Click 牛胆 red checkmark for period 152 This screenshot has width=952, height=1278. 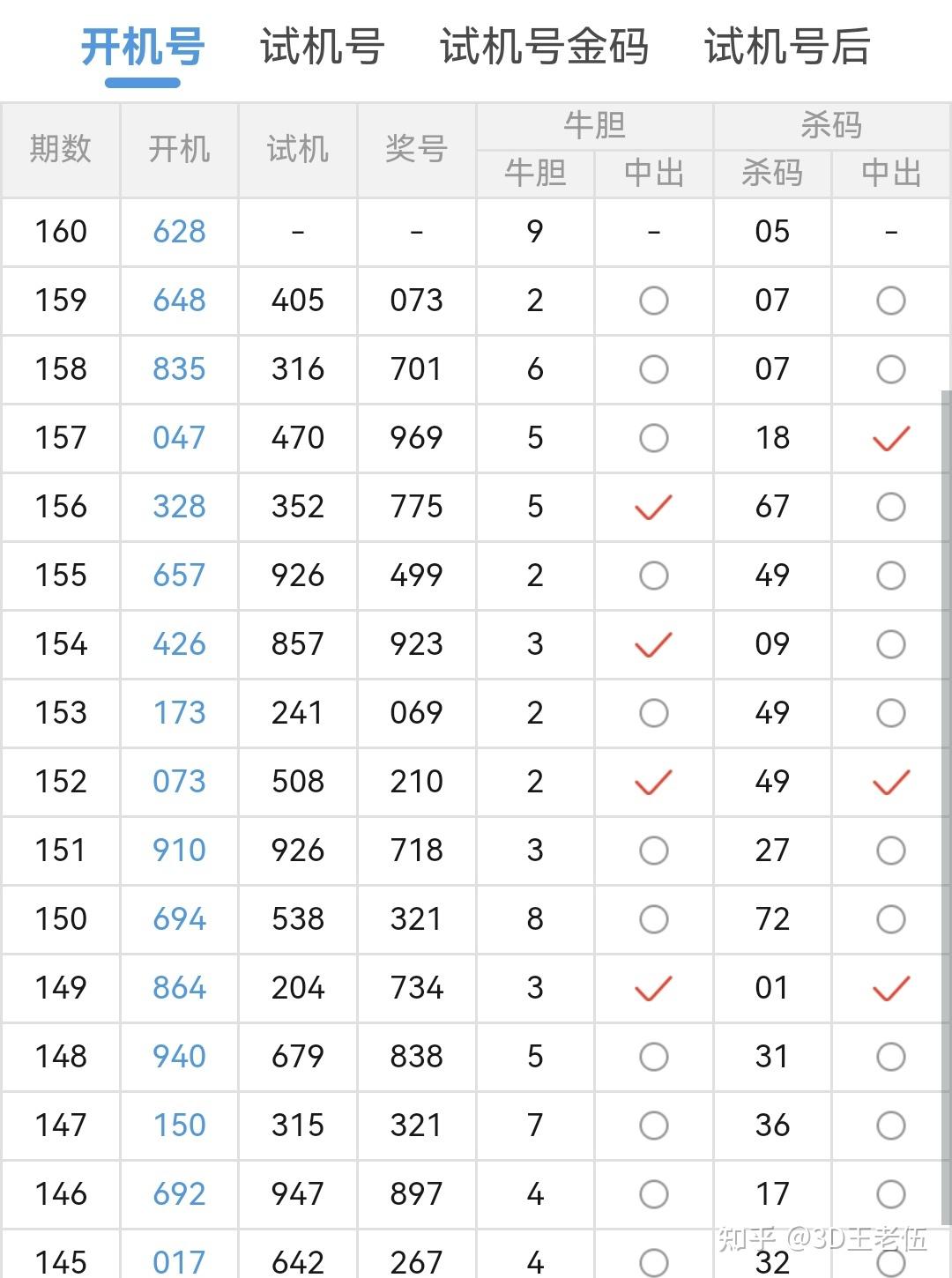click(x=653, y=782)
